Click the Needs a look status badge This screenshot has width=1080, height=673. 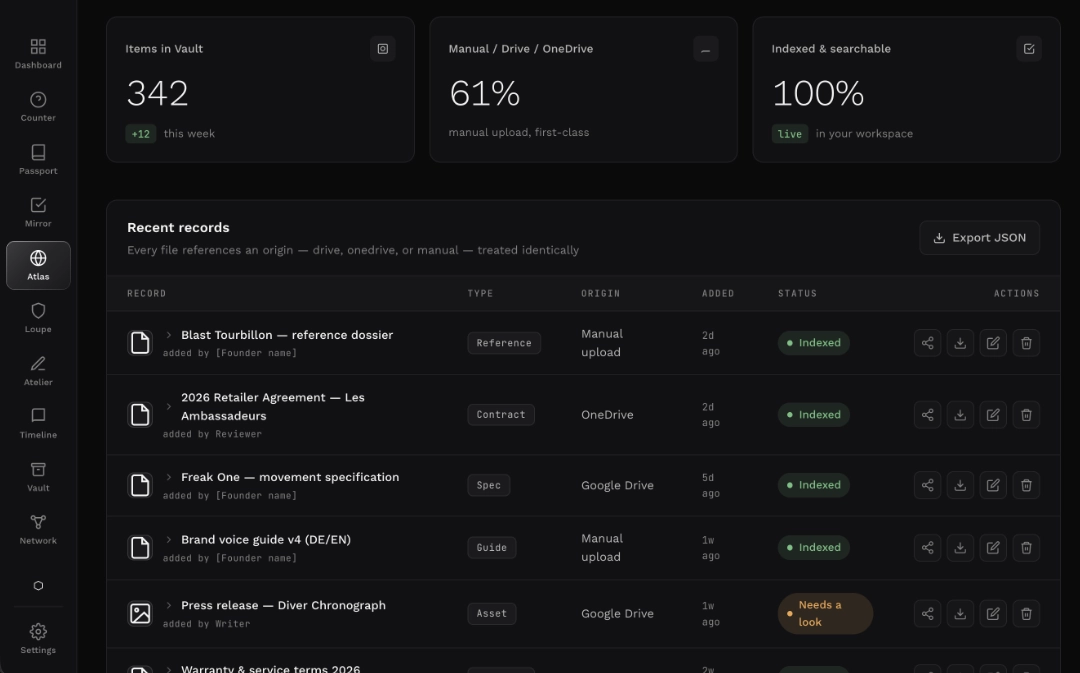(x=825, y=613)
